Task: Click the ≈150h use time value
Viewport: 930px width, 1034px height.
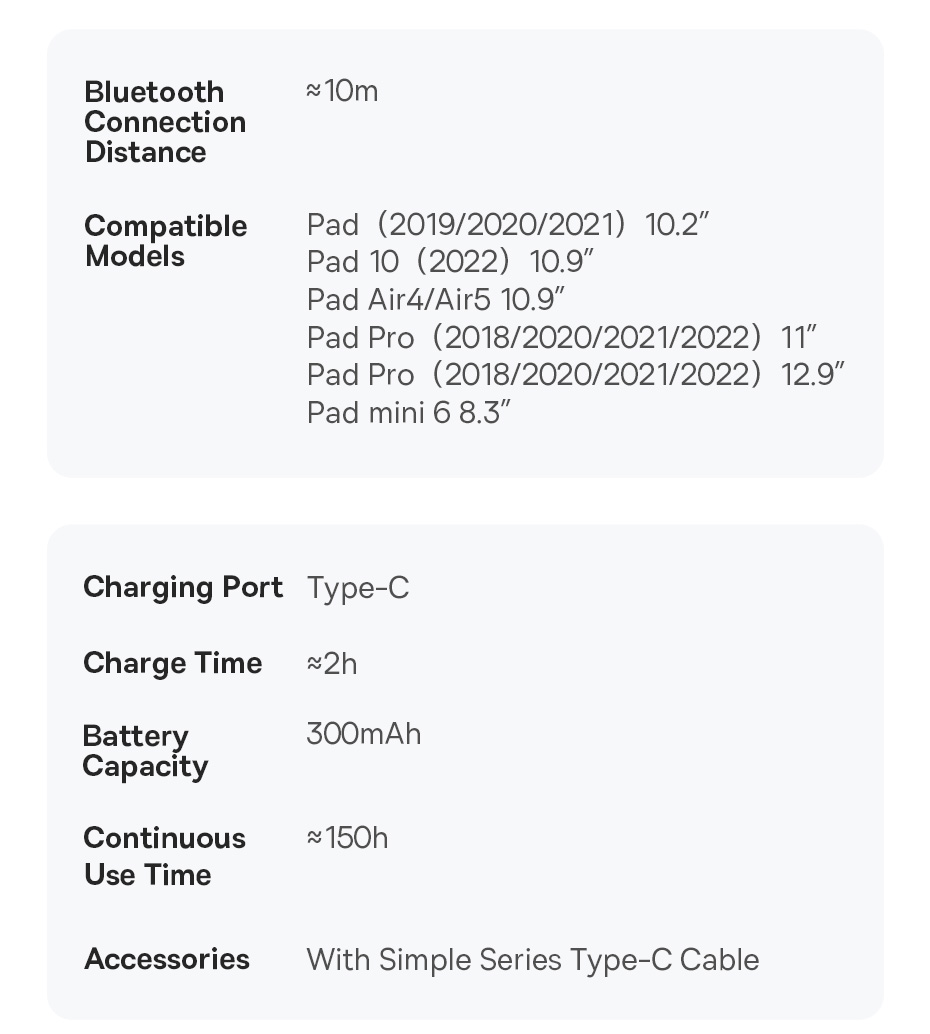Action: pos(347,838)
